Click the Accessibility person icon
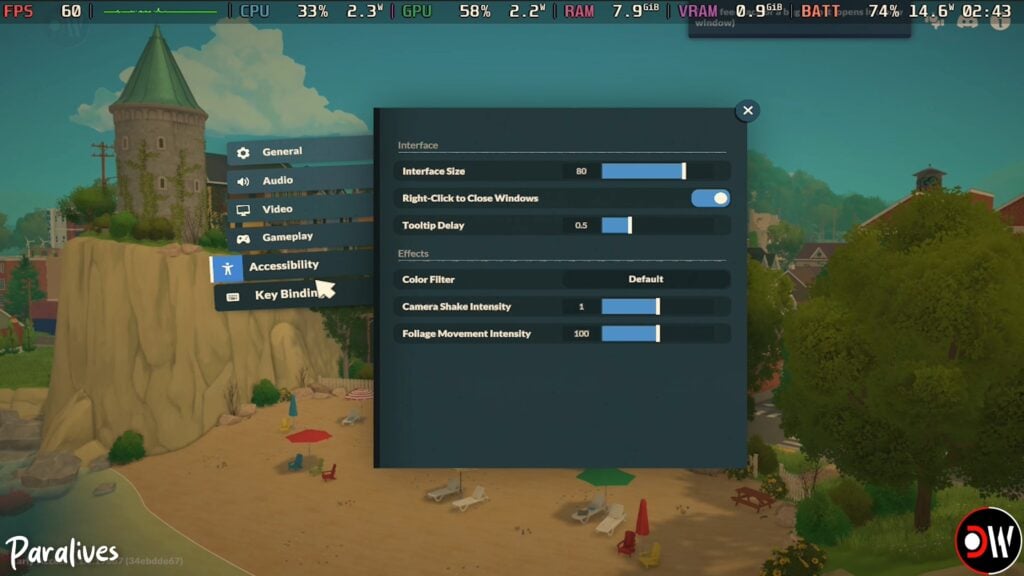 click(227, 268)
